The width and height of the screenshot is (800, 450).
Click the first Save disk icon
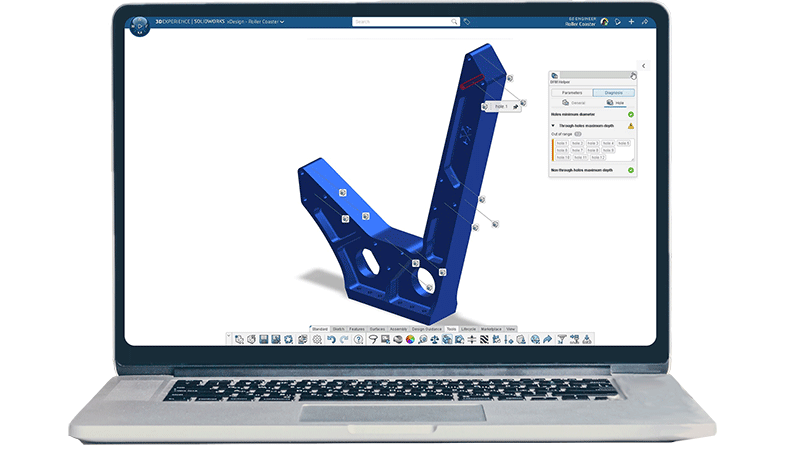click(263, 339)
